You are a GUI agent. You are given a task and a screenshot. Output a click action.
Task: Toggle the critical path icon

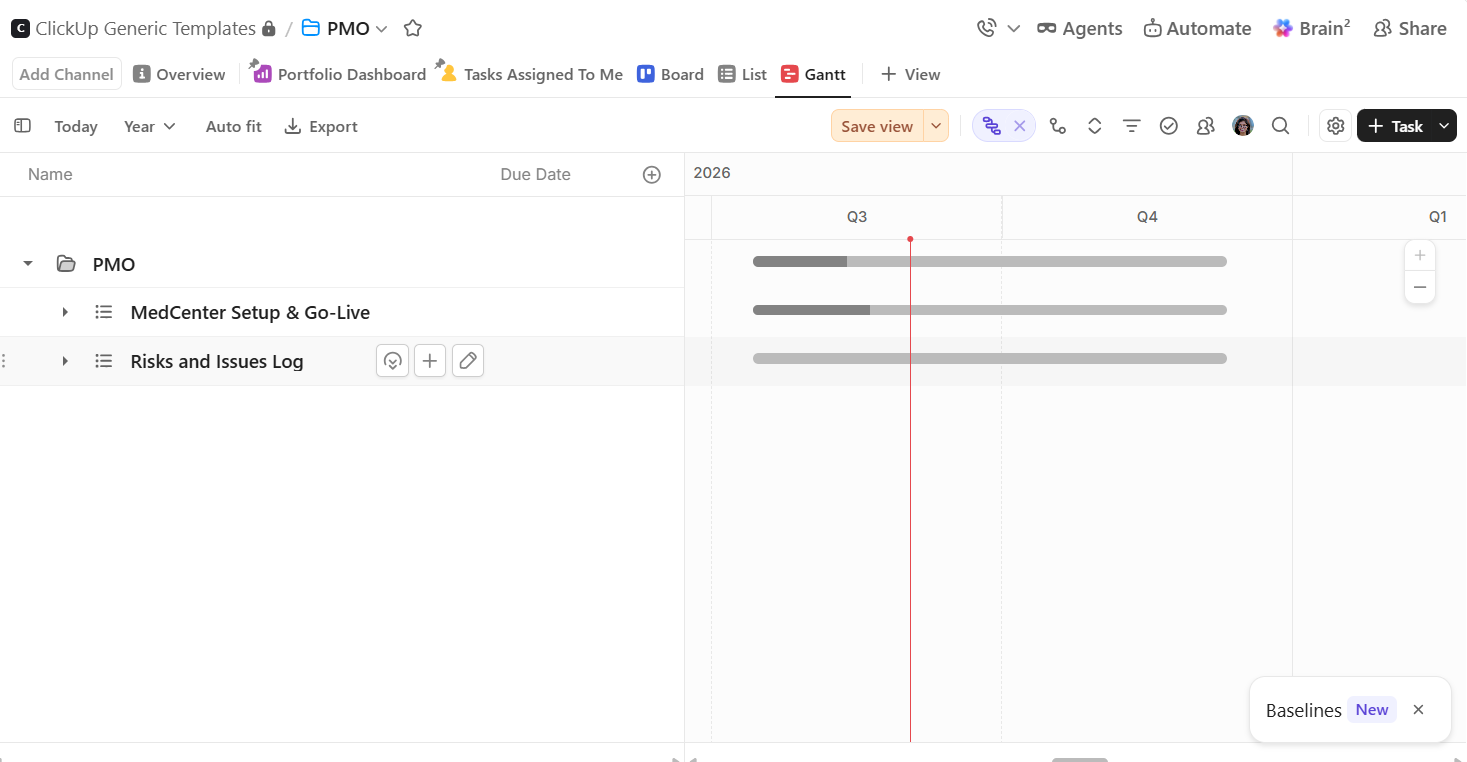(x=1058, y=126)
